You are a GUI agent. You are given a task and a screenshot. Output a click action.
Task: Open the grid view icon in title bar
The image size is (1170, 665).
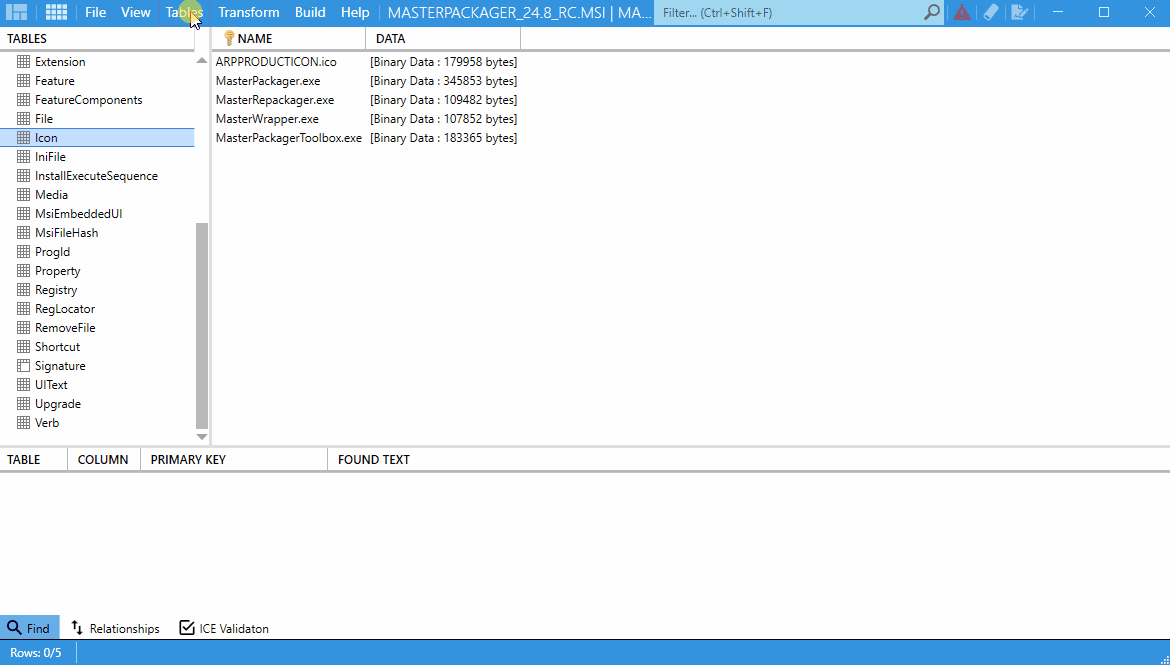[x=56, y=13]
